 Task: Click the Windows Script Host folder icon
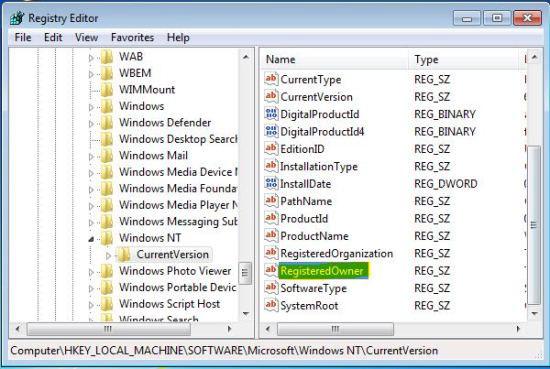click(x=107, y=303)
